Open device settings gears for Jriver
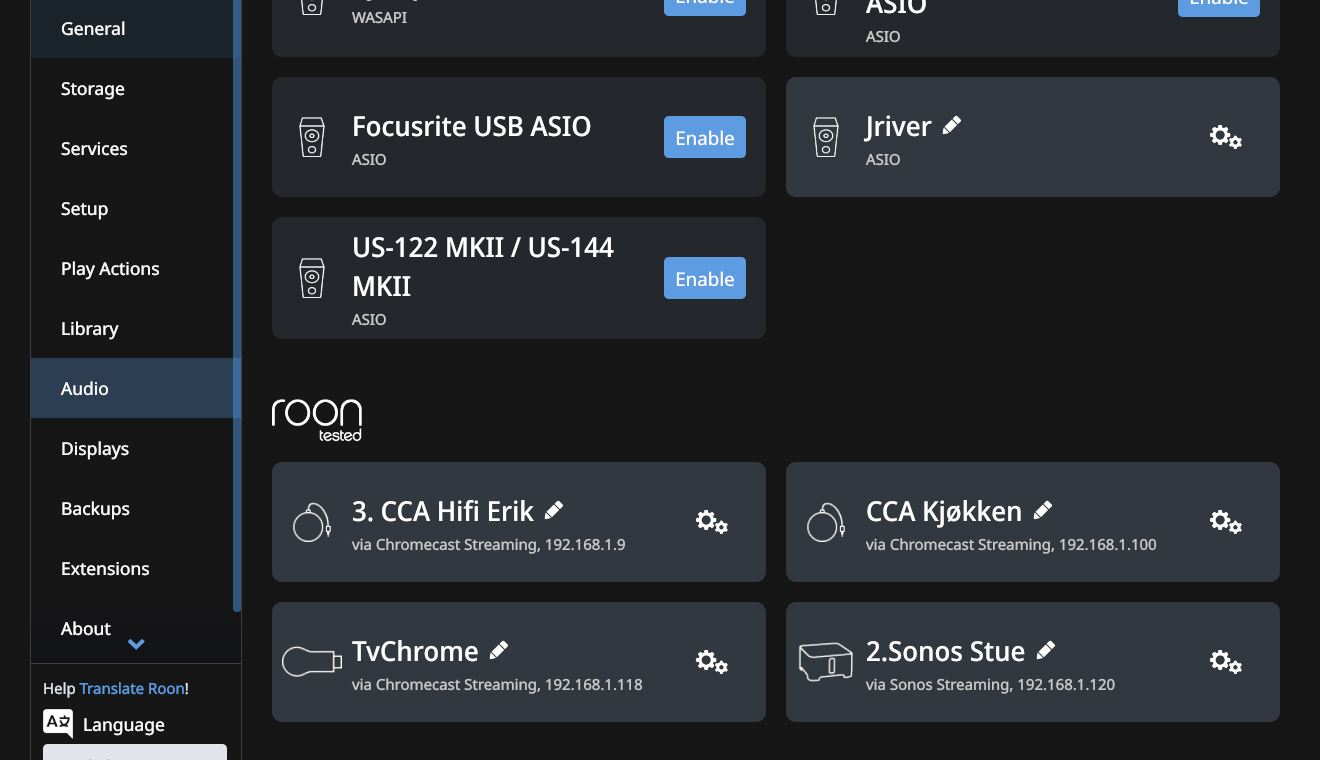 1225,137
